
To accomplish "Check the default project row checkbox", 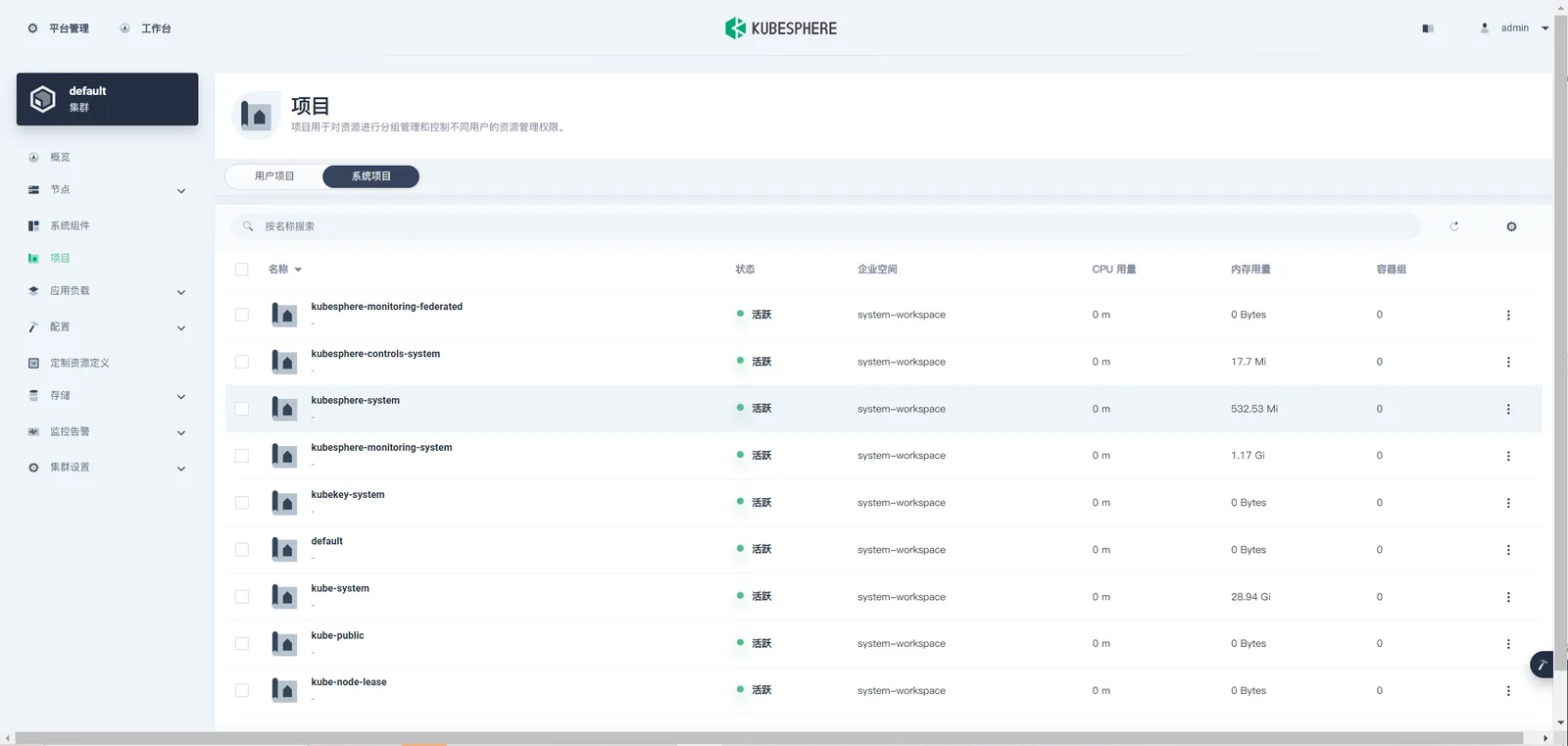I will (242, 550).
